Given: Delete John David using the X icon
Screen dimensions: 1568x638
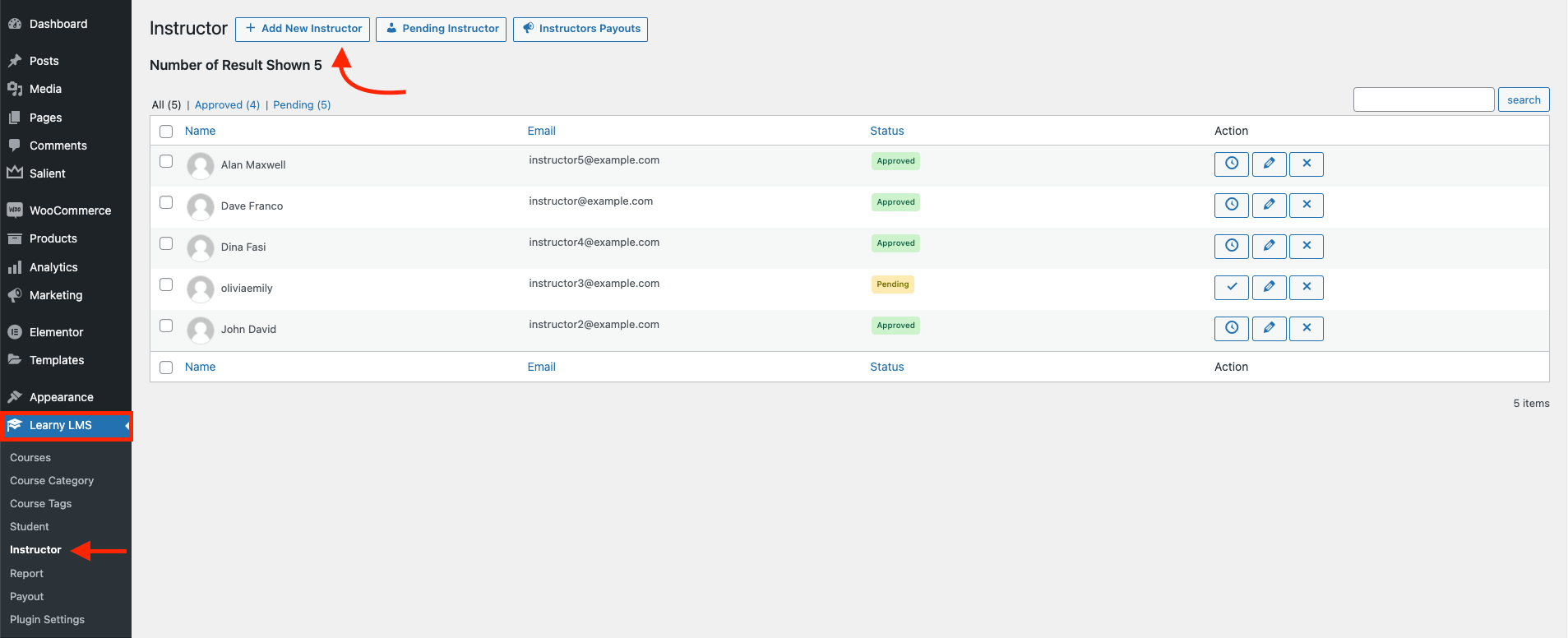Looking at the screenshot, I should 1306,328.
